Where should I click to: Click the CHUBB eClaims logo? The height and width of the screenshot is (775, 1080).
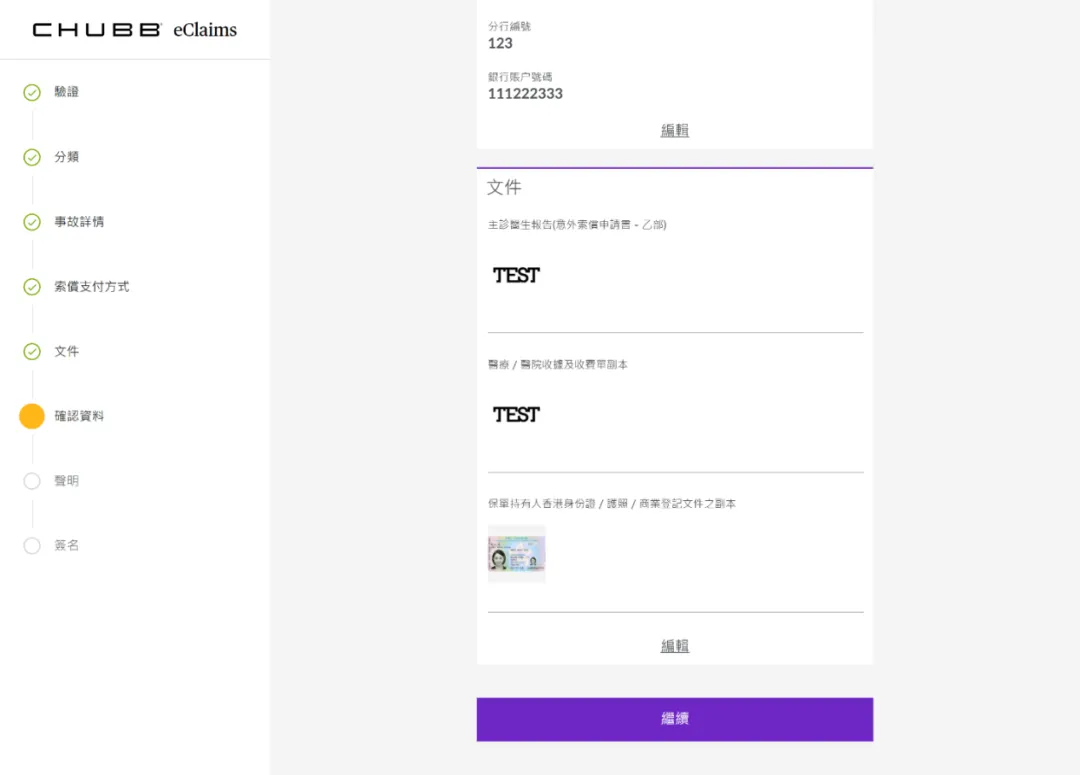pyautogui.click(x=135, y=30)
